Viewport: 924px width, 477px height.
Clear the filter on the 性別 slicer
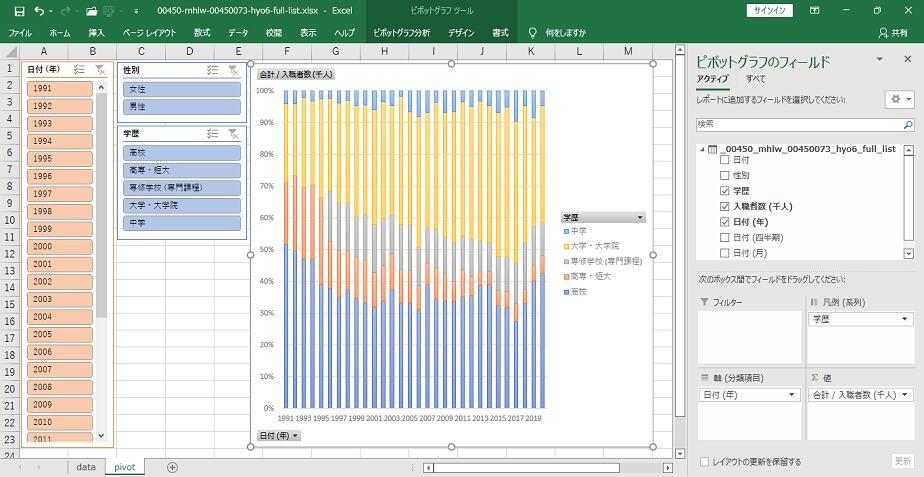click(232, 70)
